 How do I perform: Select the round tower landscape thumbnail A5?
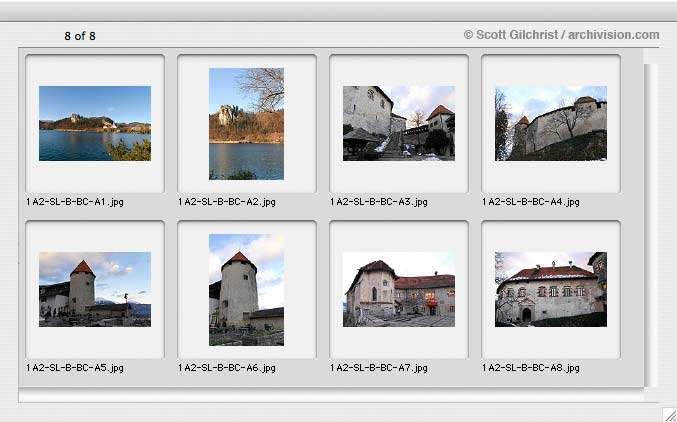coord(95,289)
